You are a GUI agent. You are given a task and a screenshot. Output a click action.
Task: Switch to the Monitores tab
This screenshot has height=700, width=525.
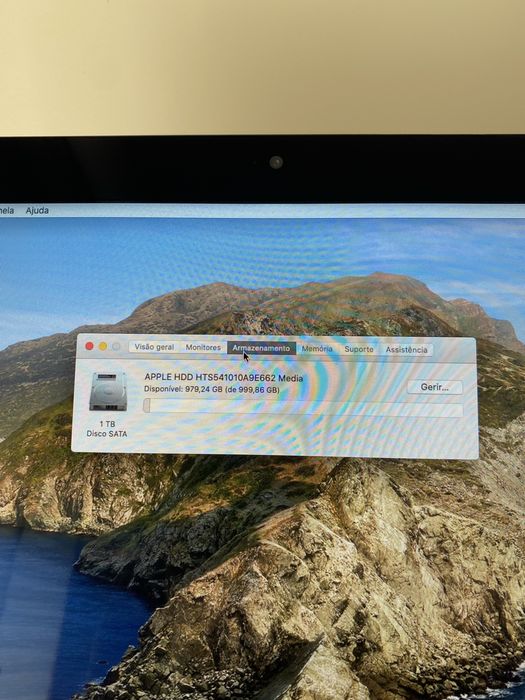tap(203, 347)
